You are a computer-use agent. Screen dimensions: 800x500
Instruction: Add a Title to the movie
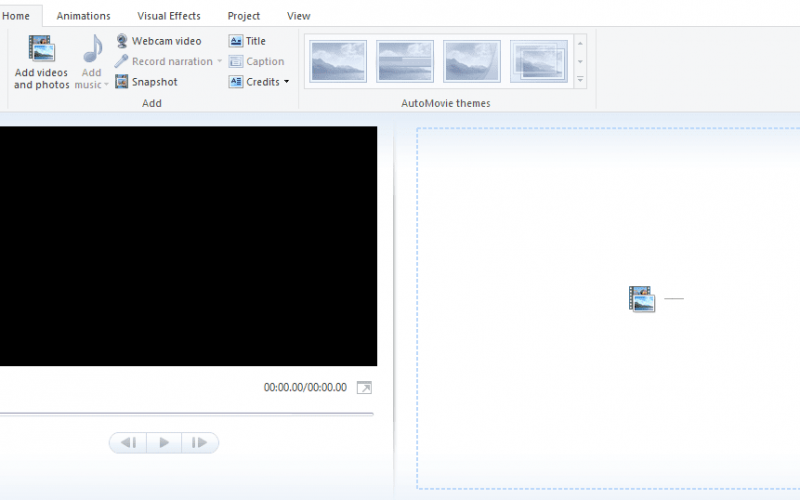coord(247,41)
